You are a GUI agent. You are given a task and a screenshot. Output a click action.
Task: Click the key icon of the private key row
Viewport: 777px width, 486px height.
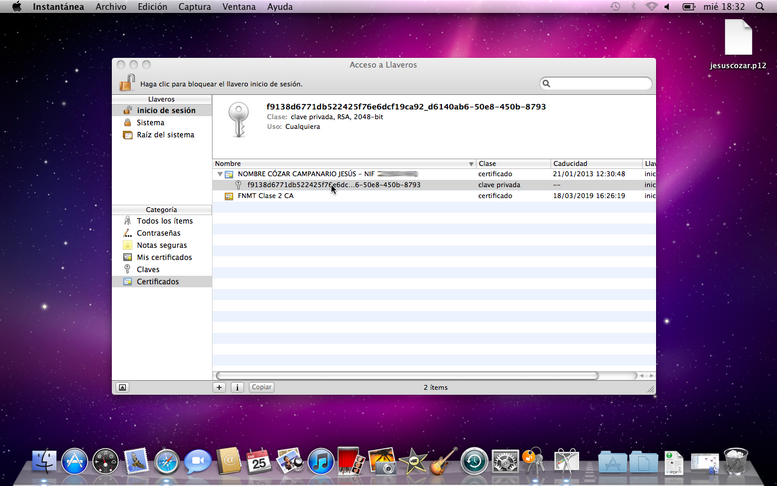(238, 185)
